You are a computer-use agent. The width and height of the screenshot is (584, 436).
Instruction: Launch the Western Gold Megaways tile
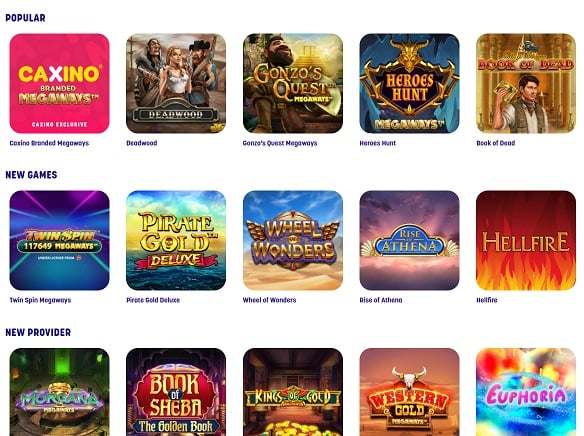pyautogui.click(x=409, y=392)
